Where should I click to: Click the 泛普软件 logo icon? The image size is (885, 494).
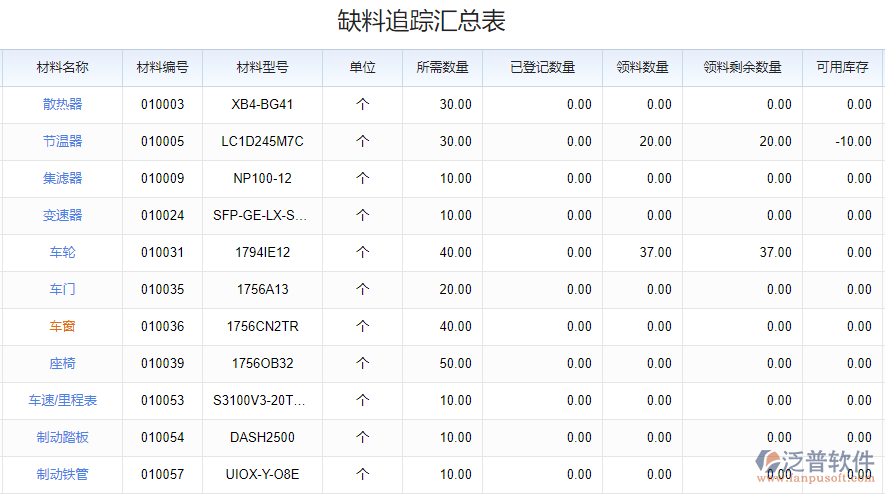(x=768, y=463)
